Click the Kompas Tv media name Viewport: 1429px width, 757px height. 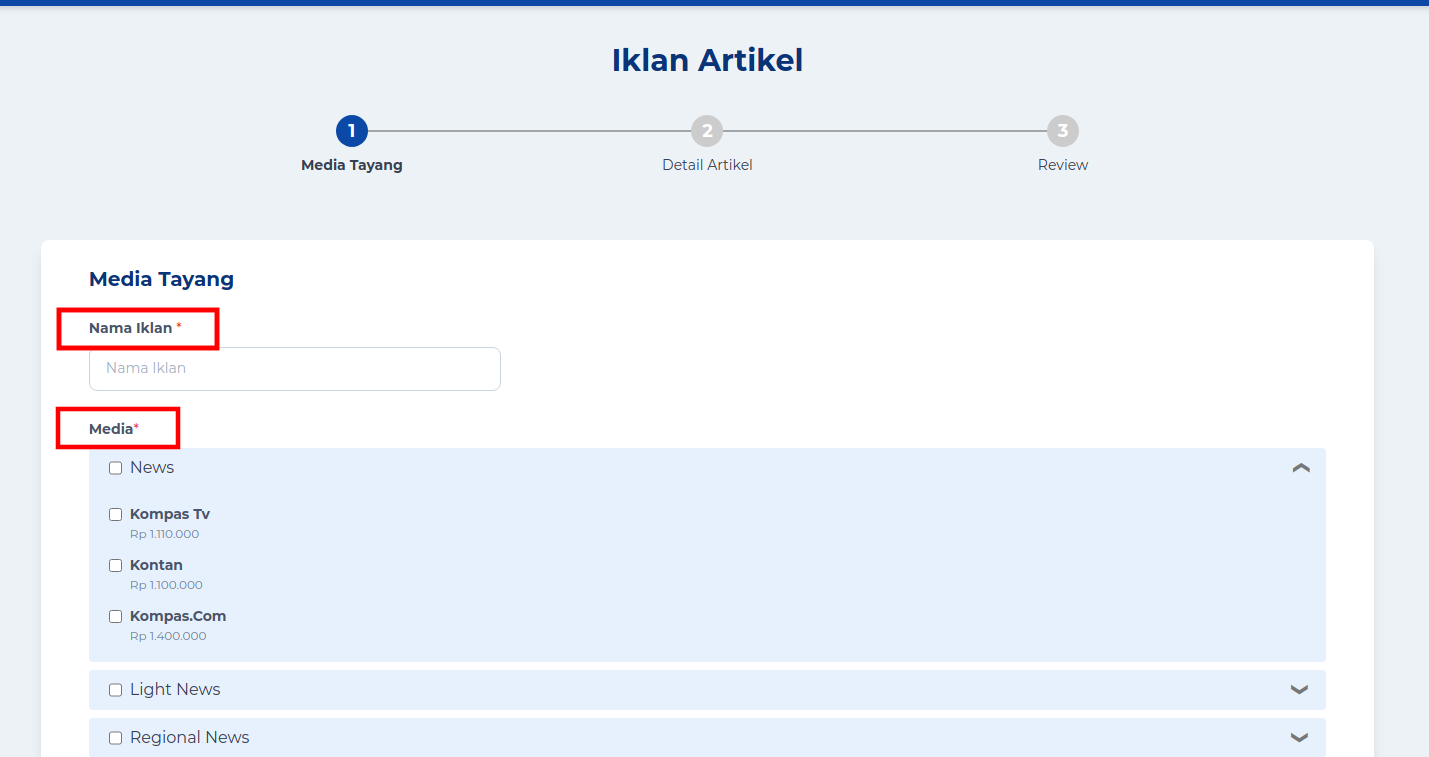[170, 515]
